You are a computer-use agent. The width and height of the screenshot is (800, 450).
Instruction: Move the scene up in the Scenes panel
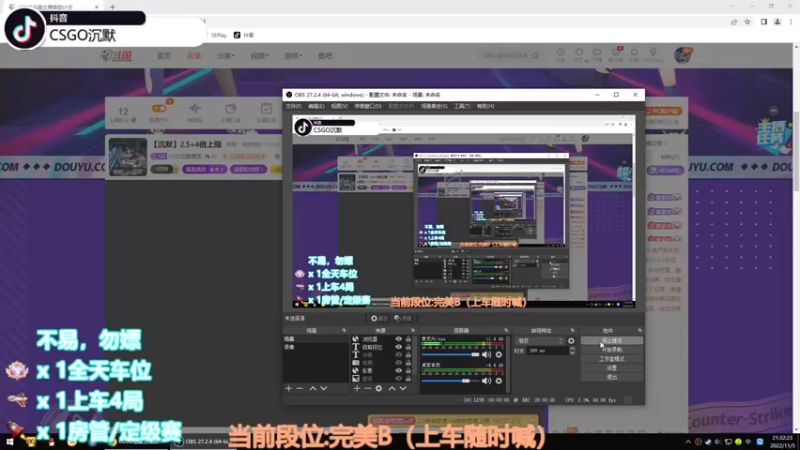tap(313, 389)
